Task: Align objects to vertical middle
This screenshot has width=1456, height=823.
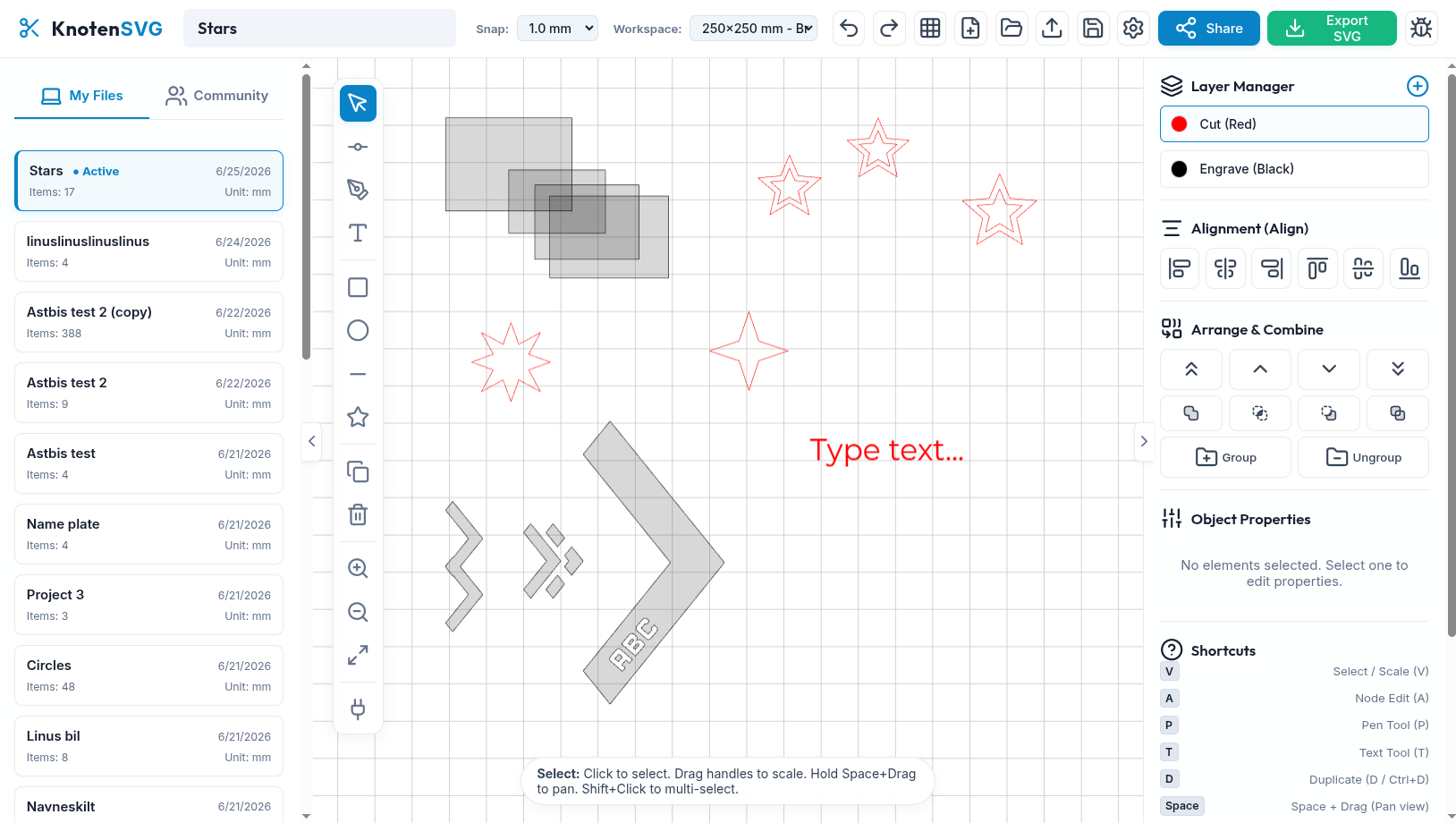Action: [1363, 268]
